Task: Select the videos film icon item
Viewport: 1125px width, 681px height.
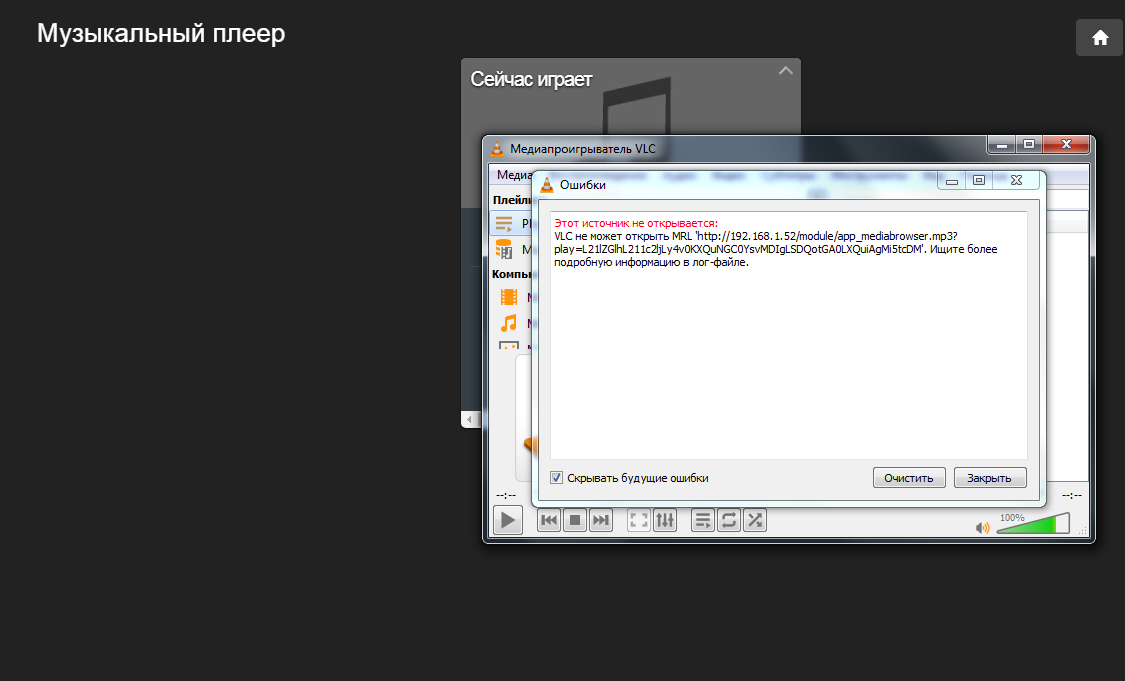Action: [x=509, y=297]
